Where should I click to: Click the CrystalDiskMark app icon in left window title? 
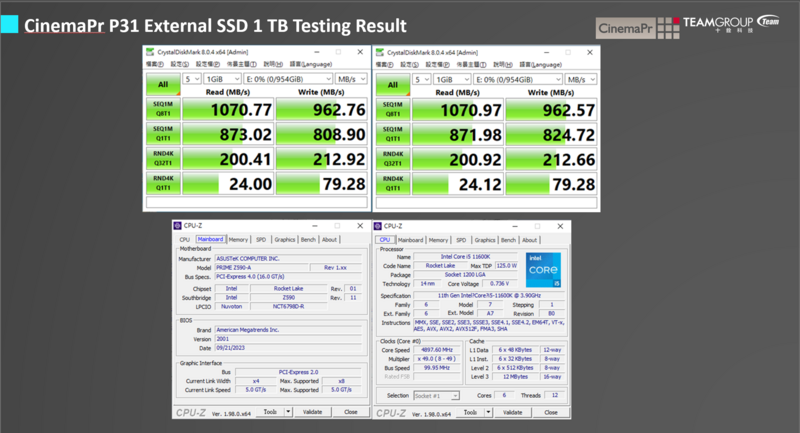point(150,52)
